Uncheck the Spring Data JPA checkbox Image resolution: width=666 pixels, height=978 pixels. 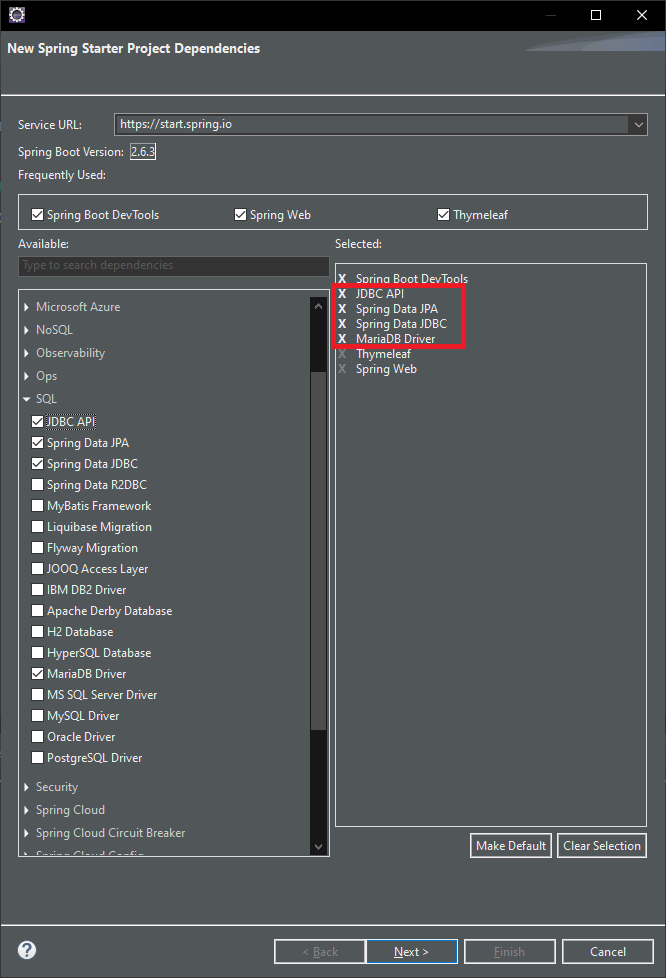37,443
